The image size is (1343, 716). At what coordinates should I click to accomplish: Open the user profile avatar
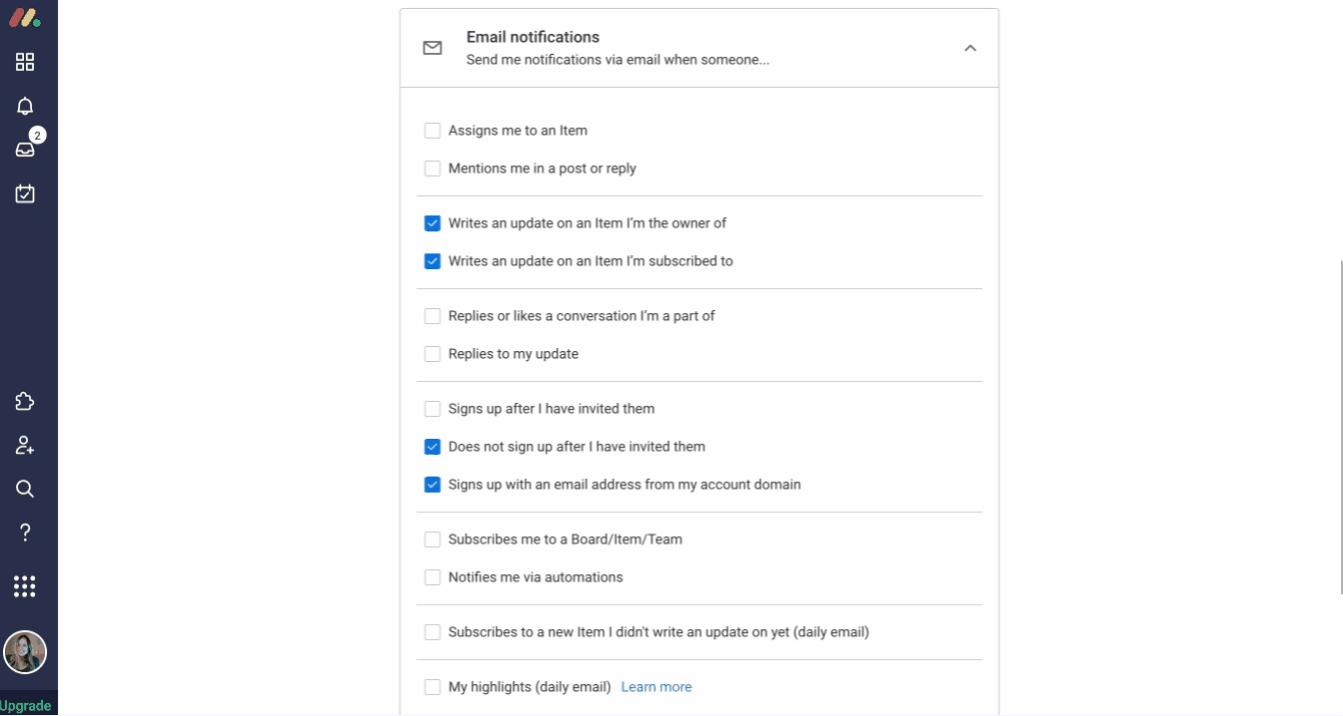25,652
